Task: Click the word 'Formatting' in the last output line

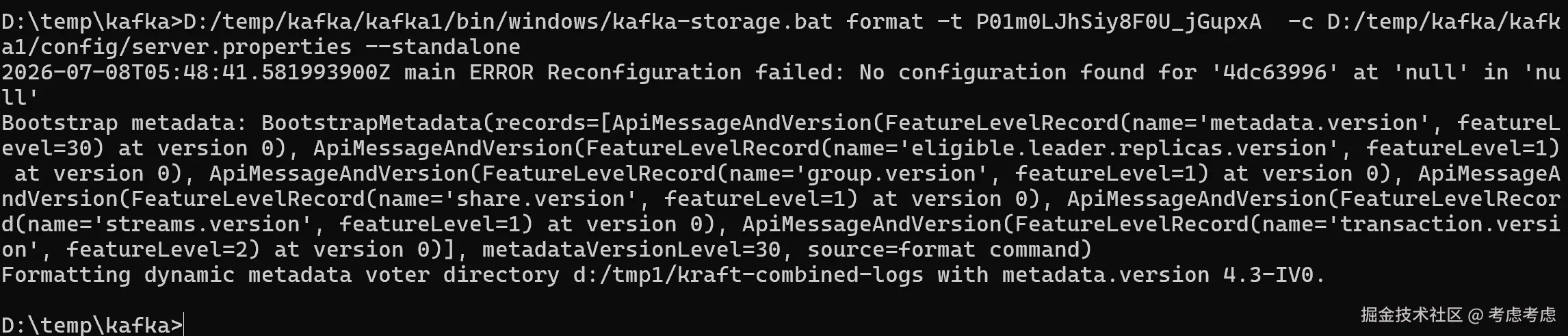Action: [66, 275]
